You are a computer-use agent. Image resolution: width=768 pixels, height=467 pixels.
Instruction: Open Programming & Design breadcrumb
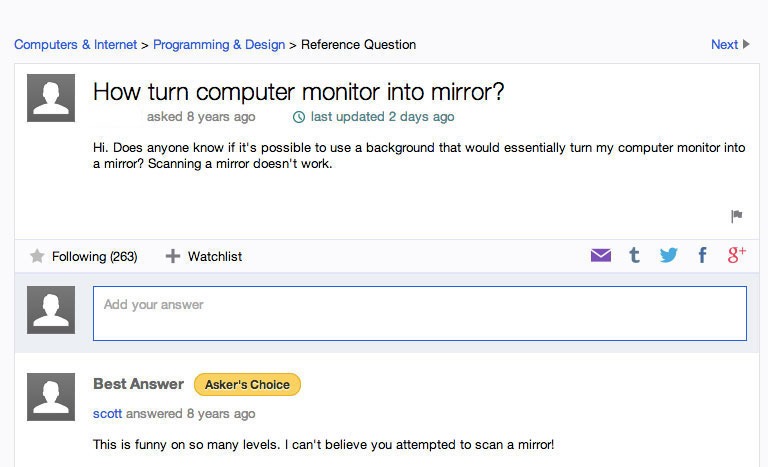(219, 44)
